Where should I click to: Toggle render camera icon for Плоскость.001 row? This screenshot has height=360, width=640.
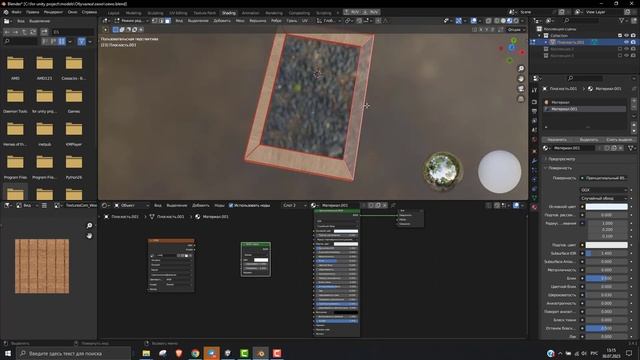pos(633,42)
